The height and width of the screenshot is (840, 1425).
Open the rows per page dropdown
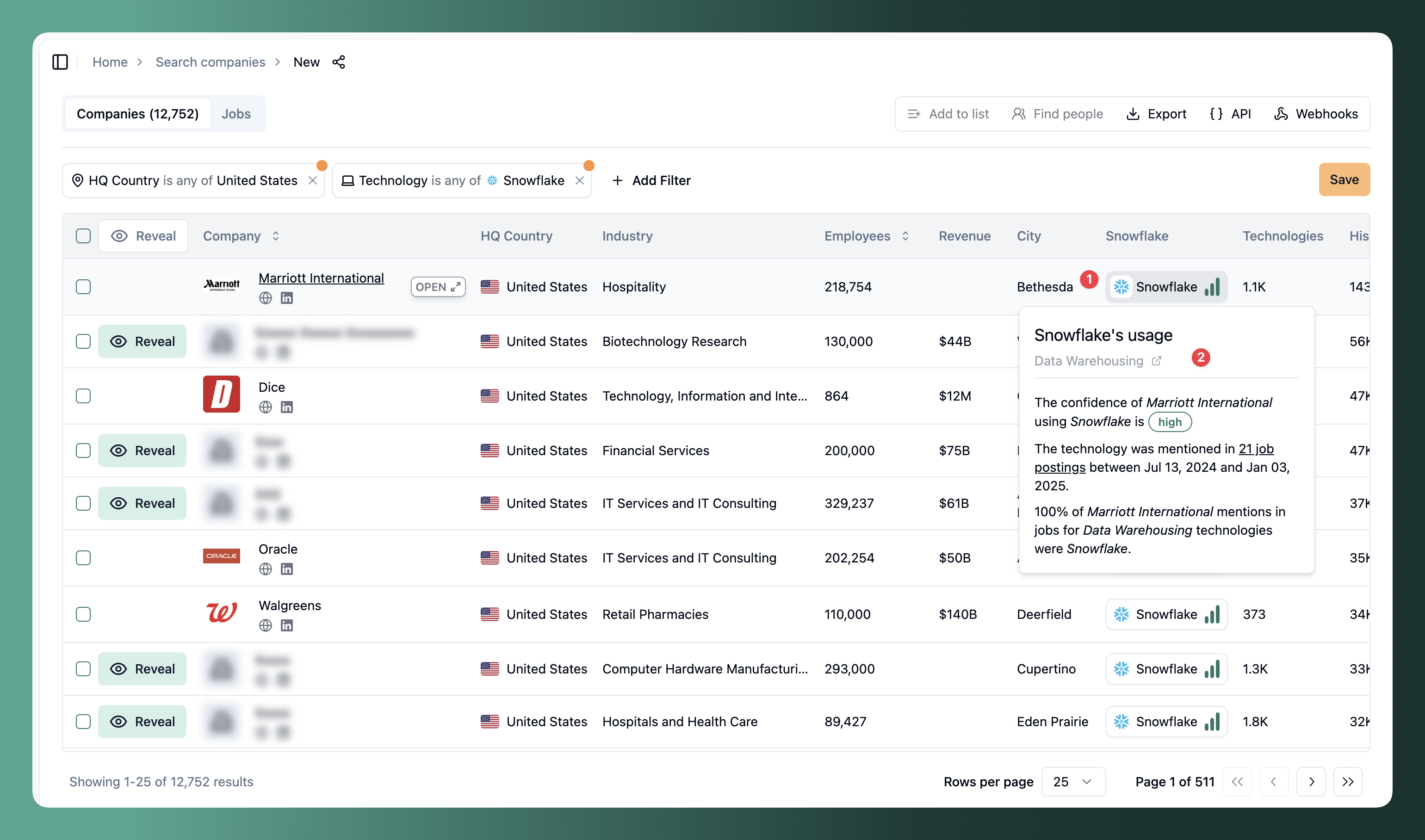click(x=1073, y=782)
